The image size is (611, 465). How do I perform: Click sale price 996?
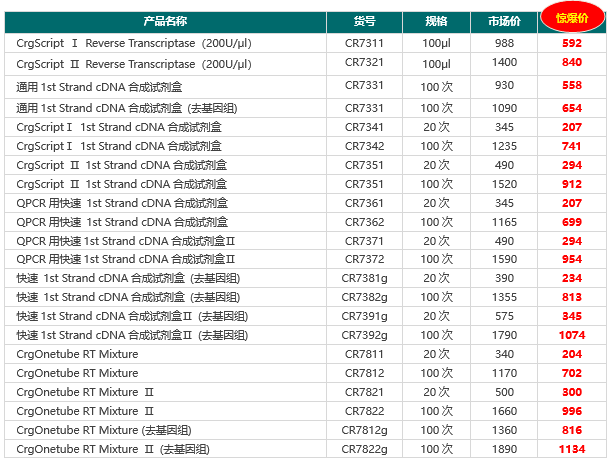[x=572, y=412]
